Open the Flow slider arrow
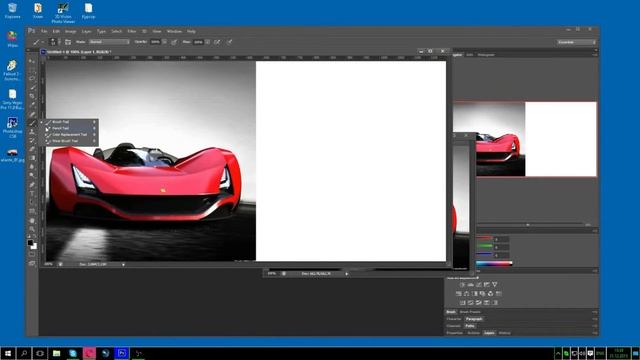Screen dimensions: 640x360 pos(207,42)
